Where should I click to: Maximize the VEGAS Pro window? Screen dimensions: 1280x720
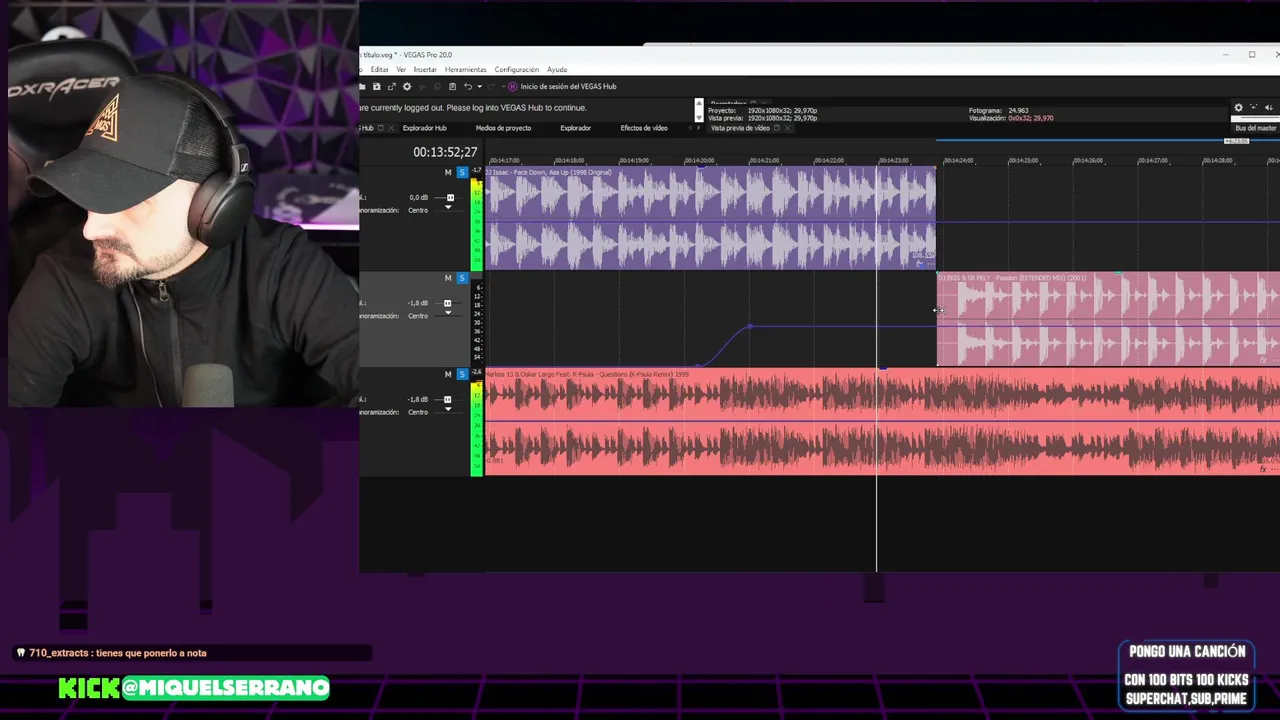[x=1252, y=54]
